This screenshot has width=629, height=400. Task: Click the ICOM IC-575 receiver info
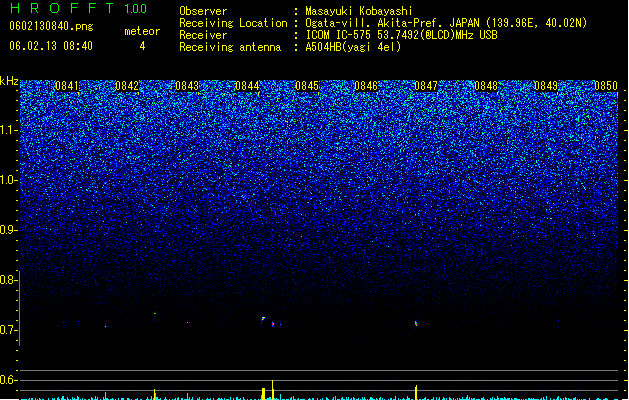pos(402,35)
